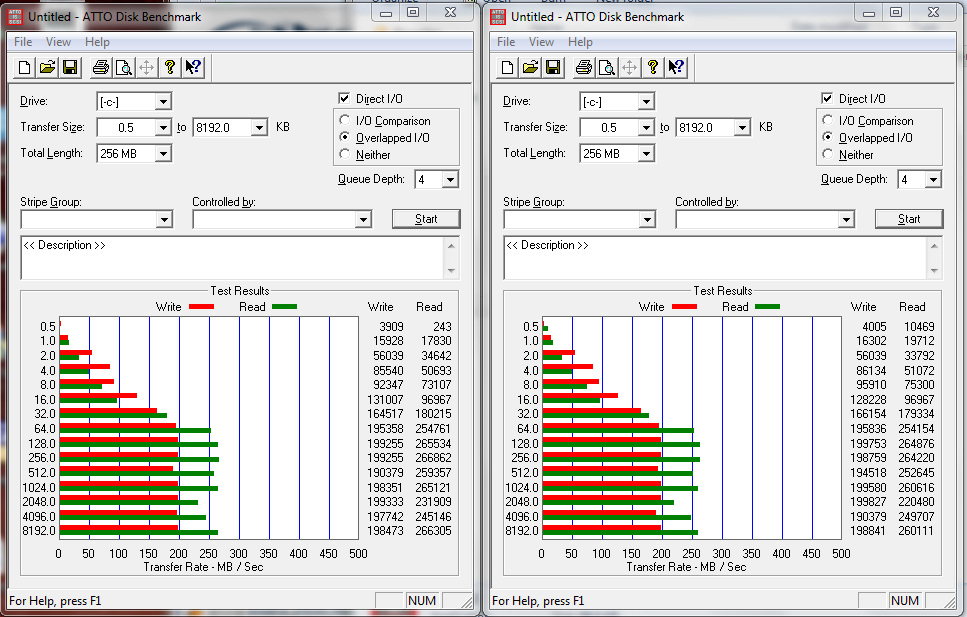Image resolution: width=967 pixels, height=617 pixels.
Task: Click write value 4005 in right results
Action: coord(874,326)
